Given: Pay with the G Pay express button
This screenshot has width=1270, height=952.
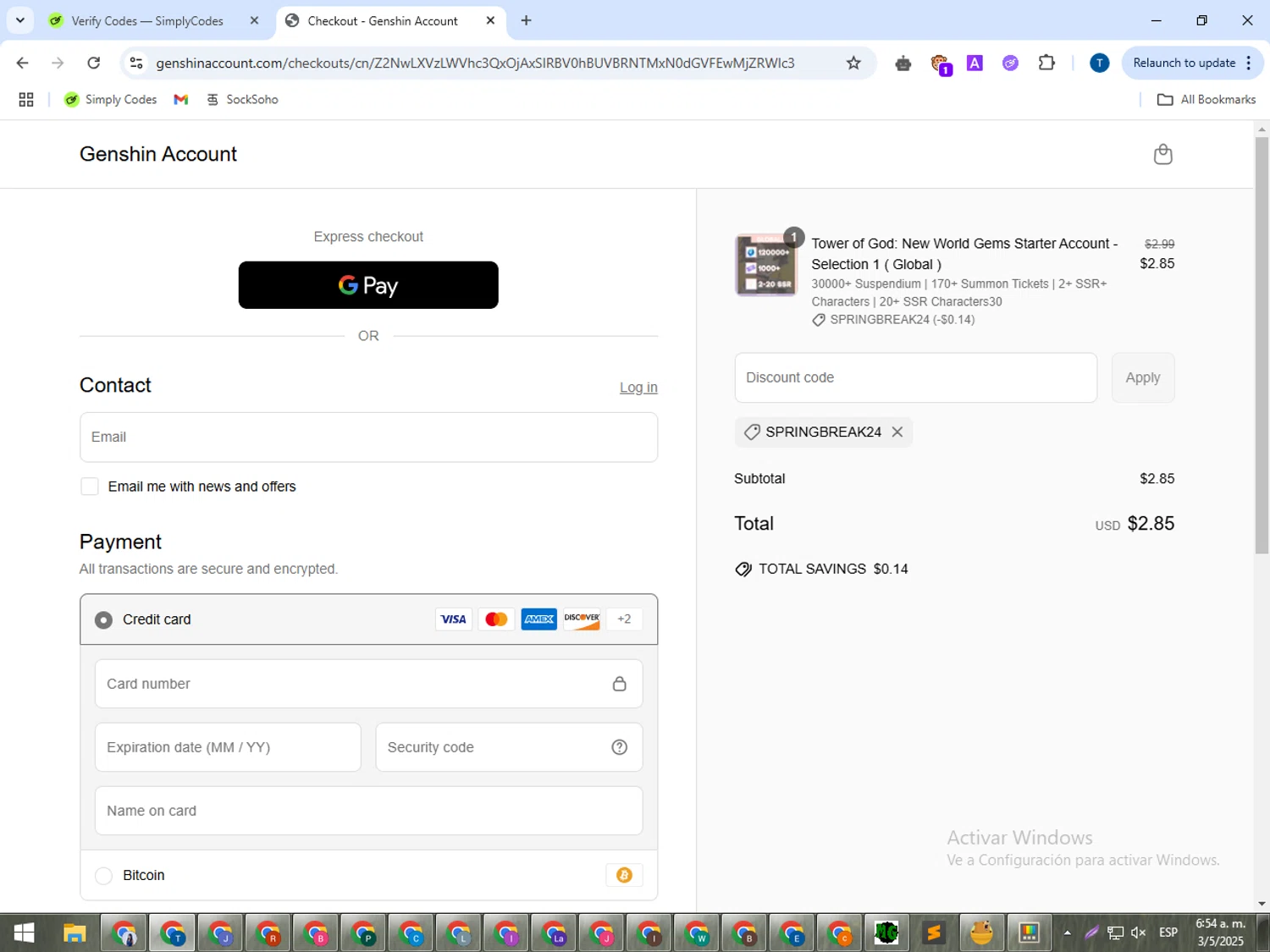Looking at the screenshot, I should (x=368, y=285).
